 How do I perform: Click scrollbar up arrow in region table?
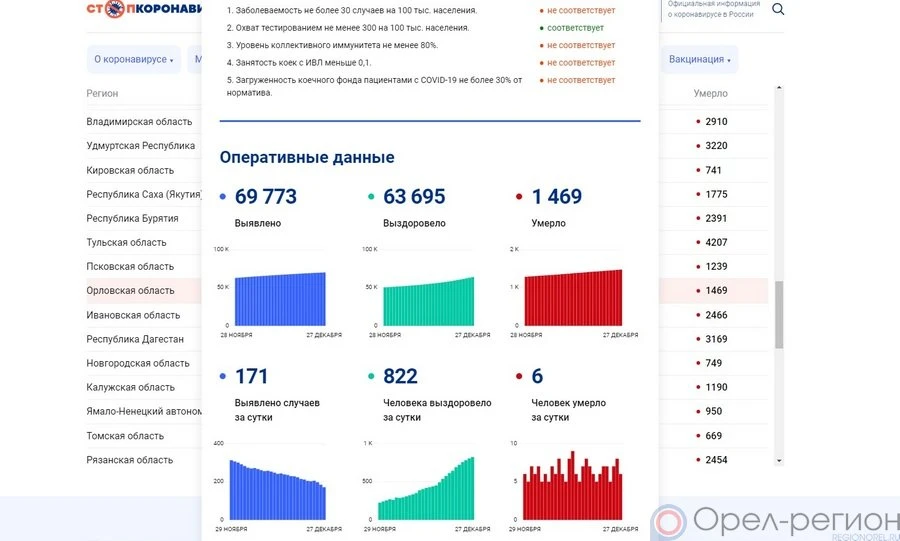click(x=779, y=88)
